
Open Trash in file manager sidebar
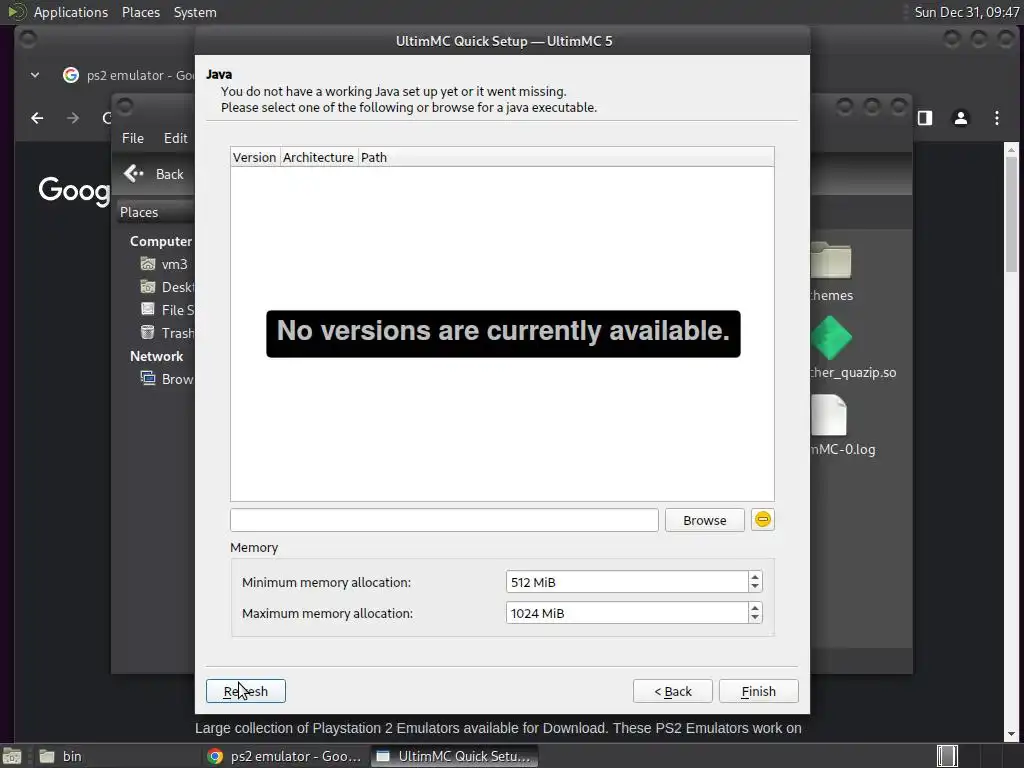point(167,332)
